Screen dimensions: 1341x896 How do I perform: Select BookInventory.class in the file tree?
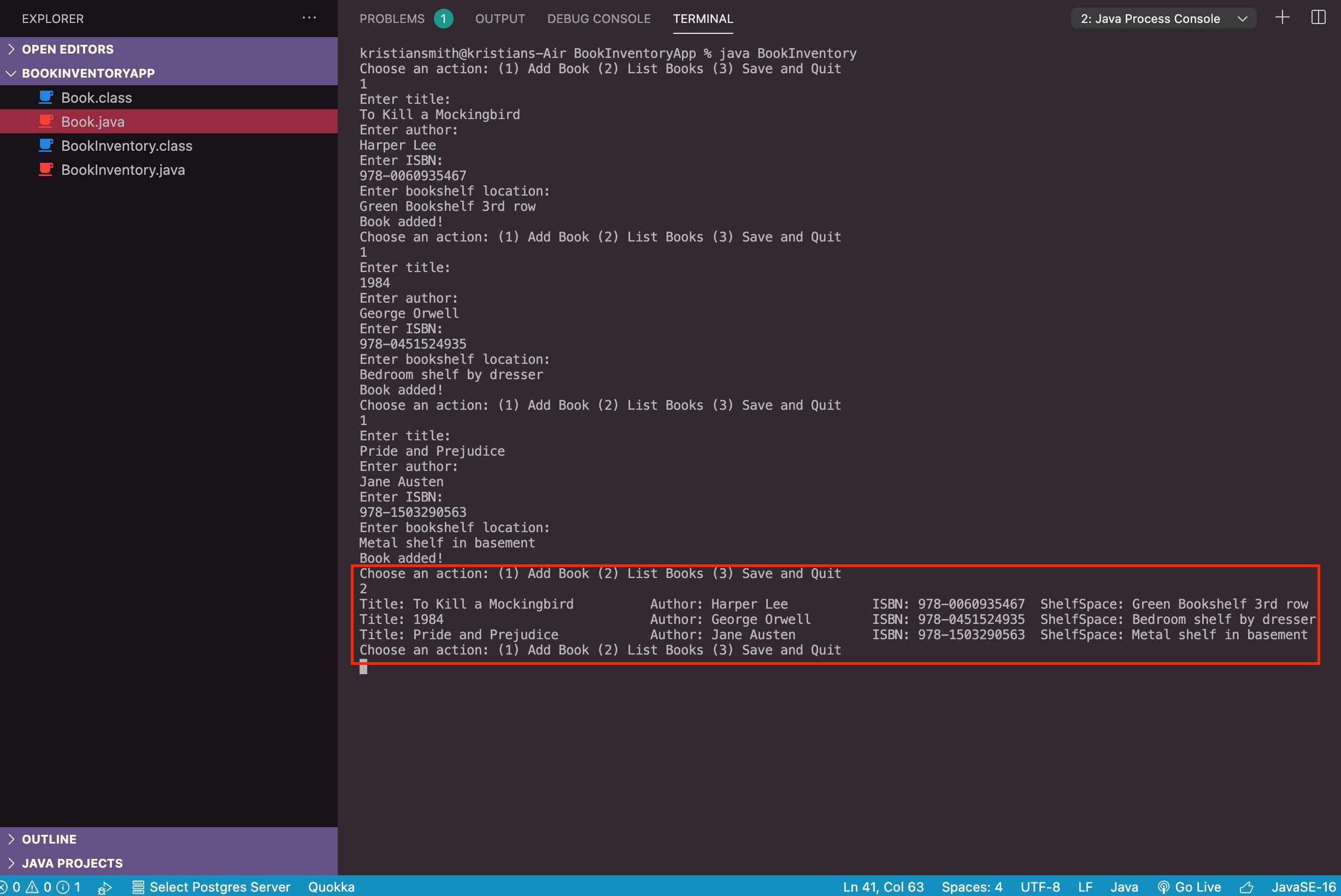click(x=168, y=145)
